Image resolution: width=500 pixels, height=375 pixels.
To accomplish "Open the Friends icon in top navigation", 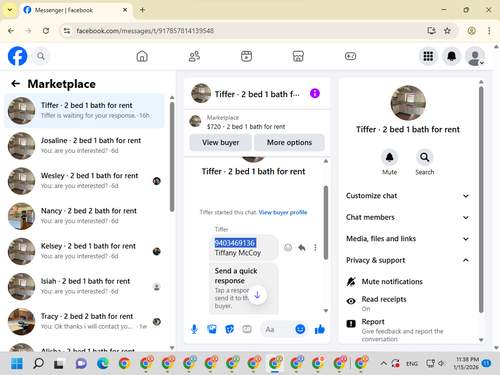I will (x=194, y=56).
